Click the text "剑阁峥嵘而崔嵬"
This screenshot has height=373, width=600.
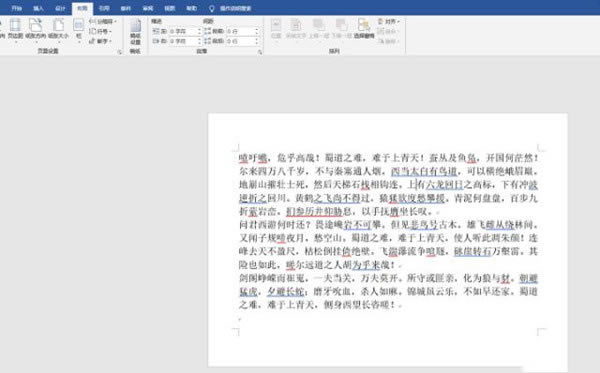(272, 278)
